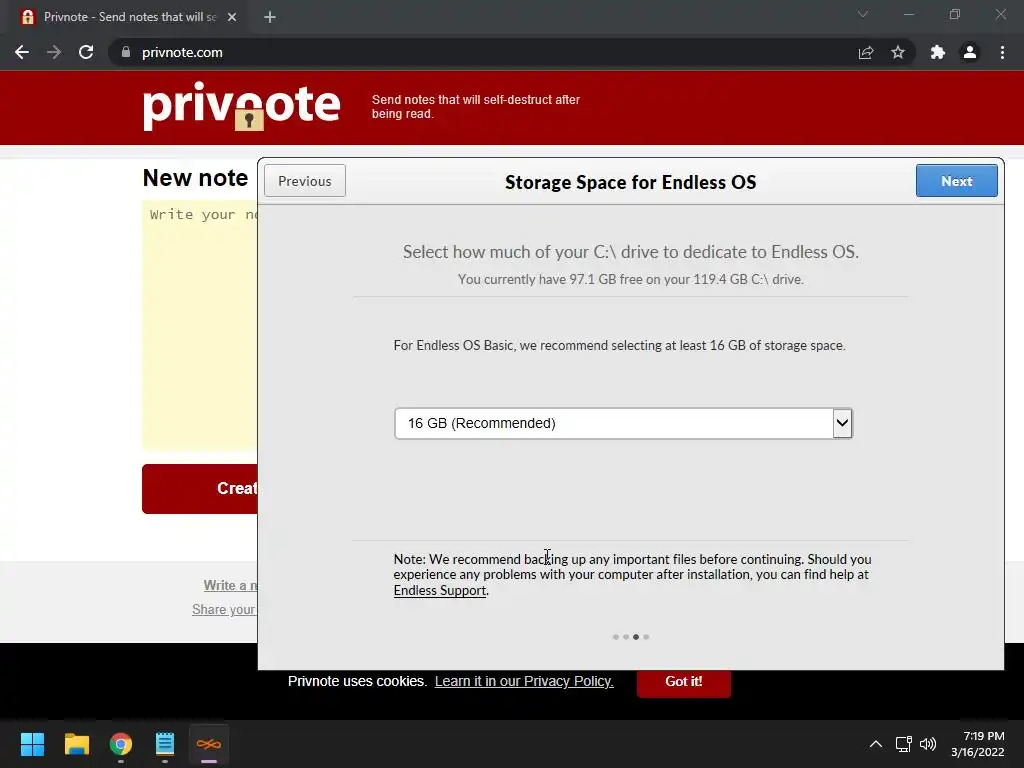Click the Write a note footer link

pyautogui.click(x=230, y=585)
